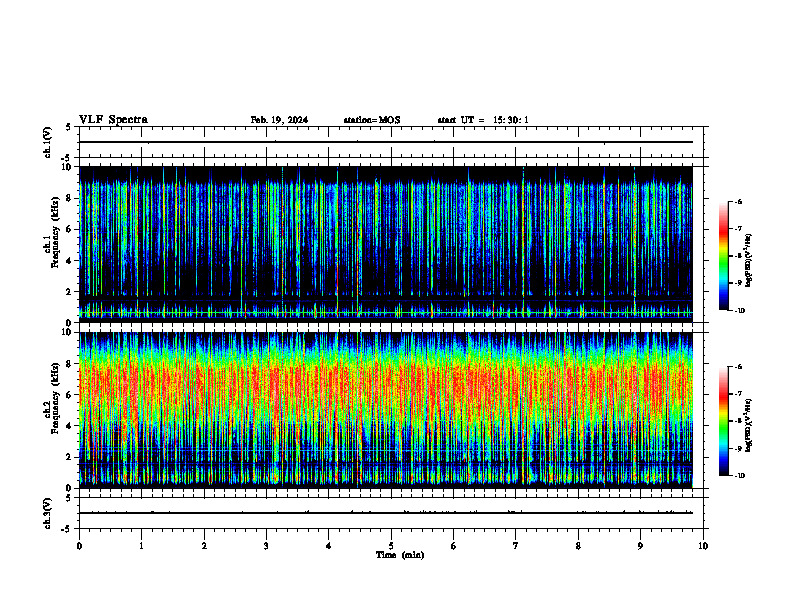Click time axis tick label "6"

pos(454,546)
